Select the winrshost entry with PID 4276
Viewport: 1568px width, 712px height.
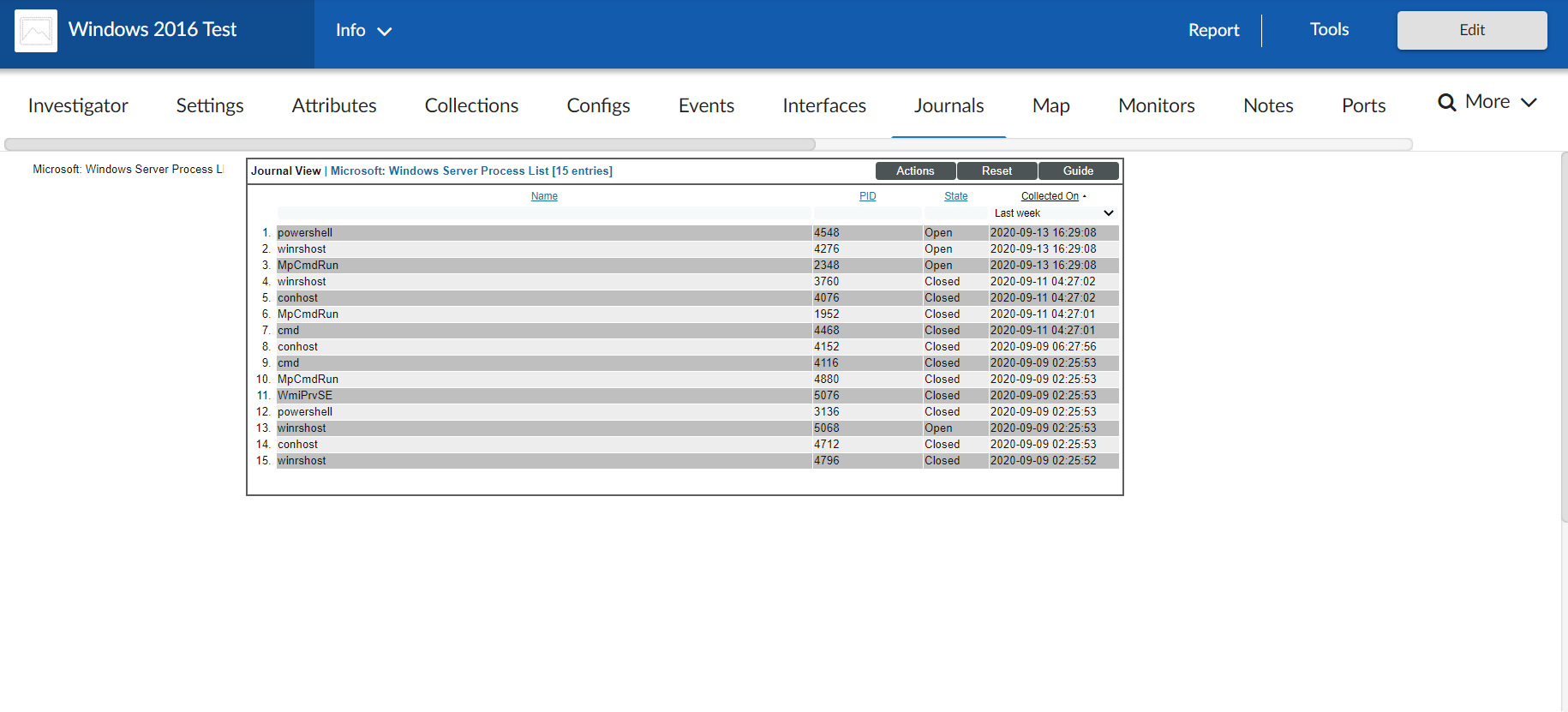[x=697, y=249]
